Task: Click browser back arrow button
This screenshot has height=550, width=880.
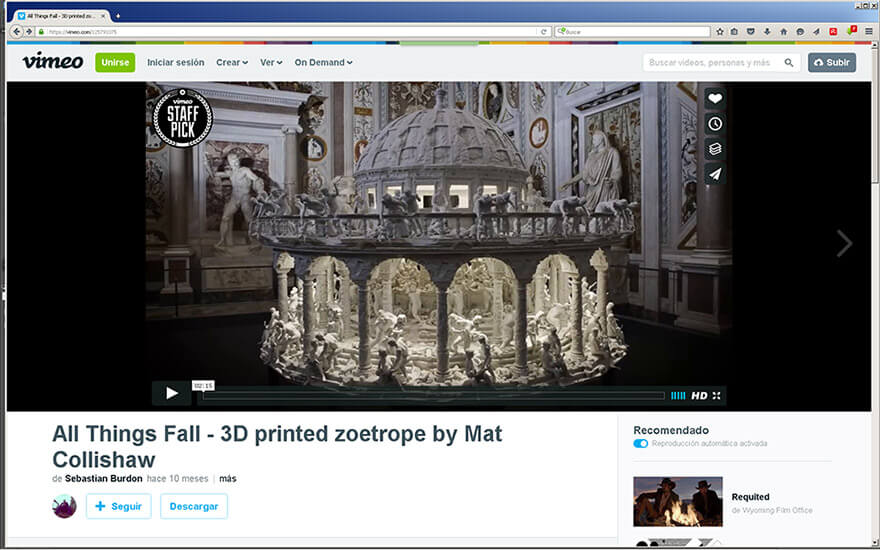Action: (x=16, y=31)
